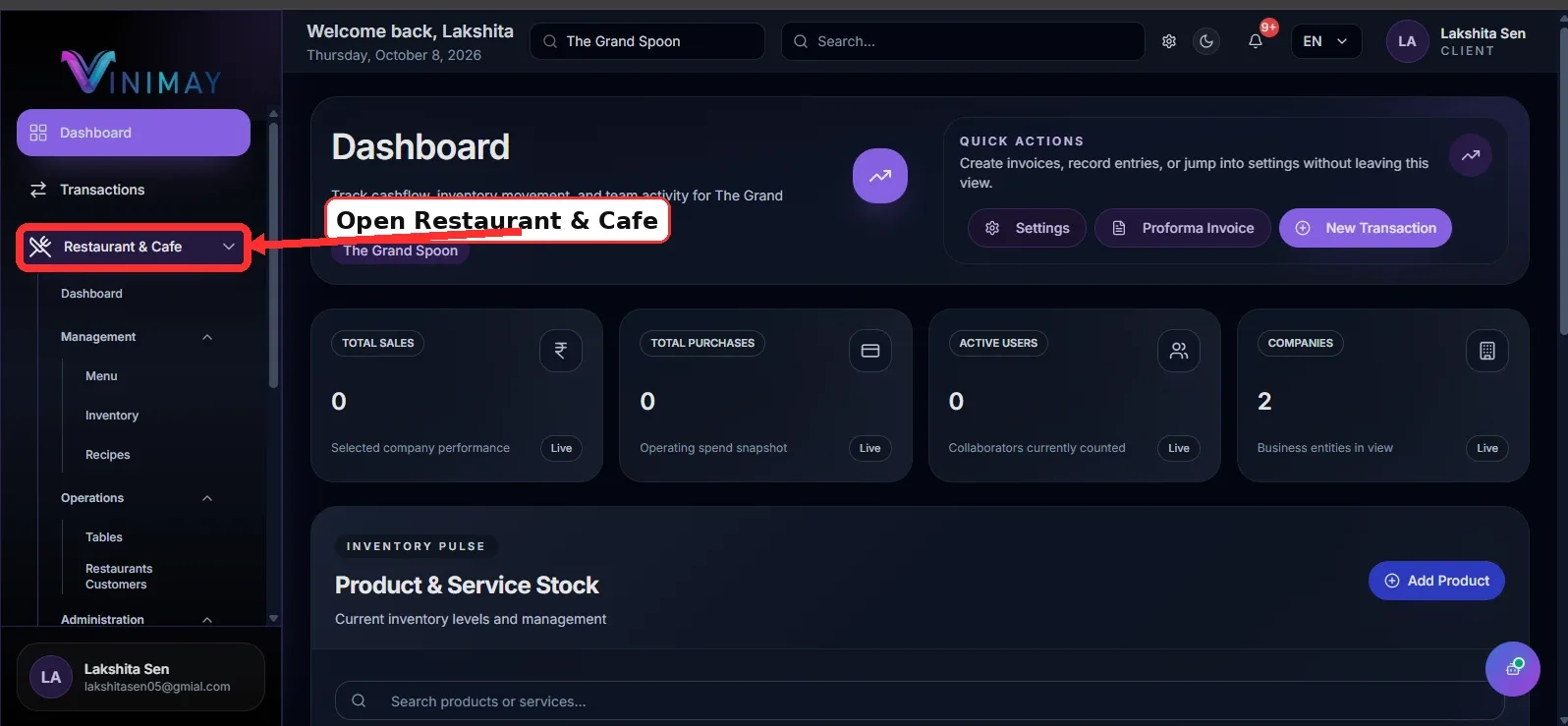Click the sidebar scrollbar down arrow
The height and width of the screenshot is (726, 1568).
273,619
